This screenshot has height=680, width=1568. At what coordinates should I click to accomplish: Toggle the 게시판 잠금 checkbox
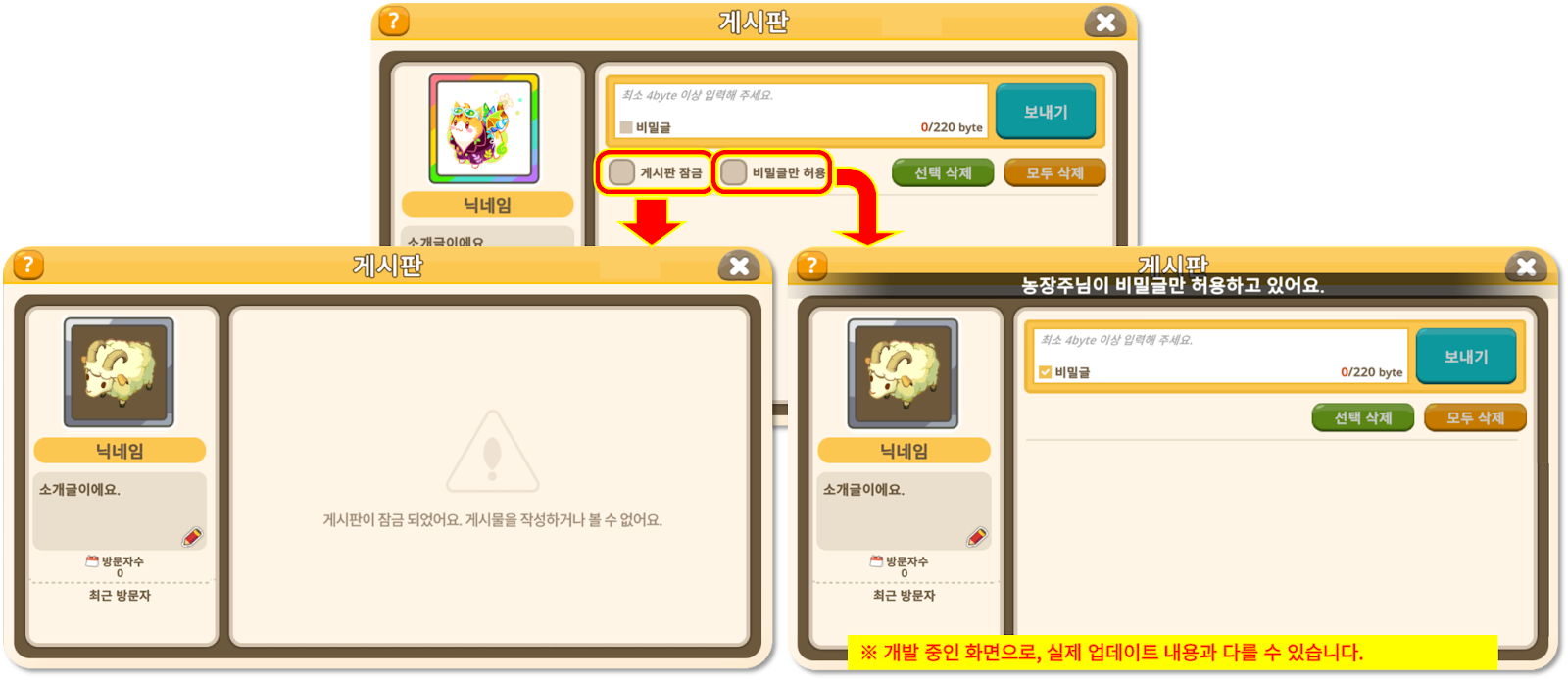tap(621, 172)
